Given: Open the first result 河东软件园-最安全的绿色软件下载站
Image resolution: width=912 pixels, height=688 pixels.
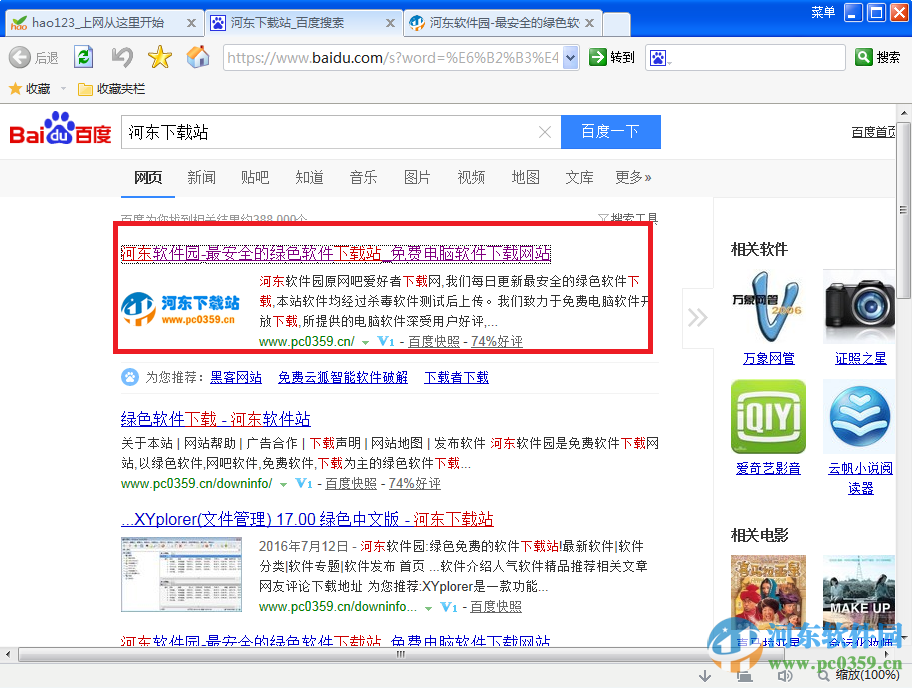Looking at the screenshot, I should coord(336,253).
